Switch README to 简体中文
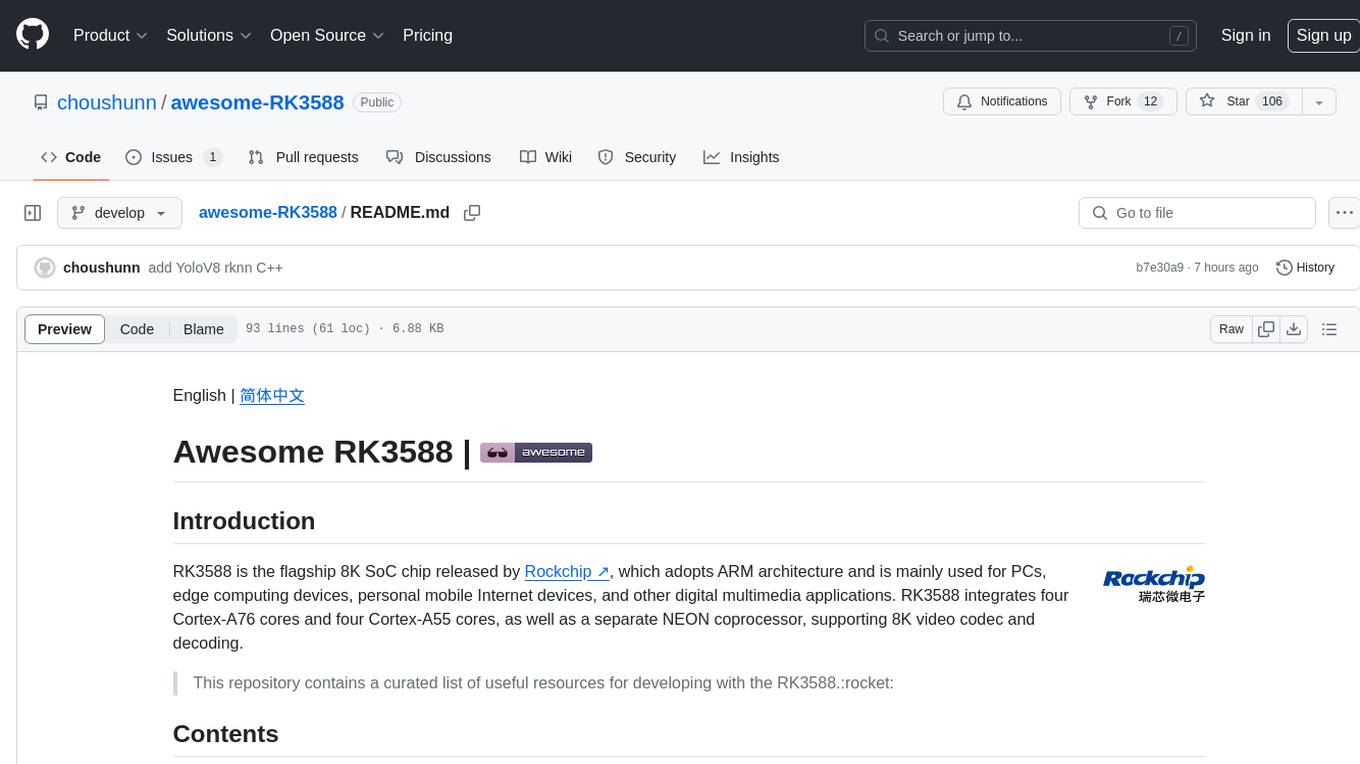Screen dimensions: 1360x764 point(272,395)
